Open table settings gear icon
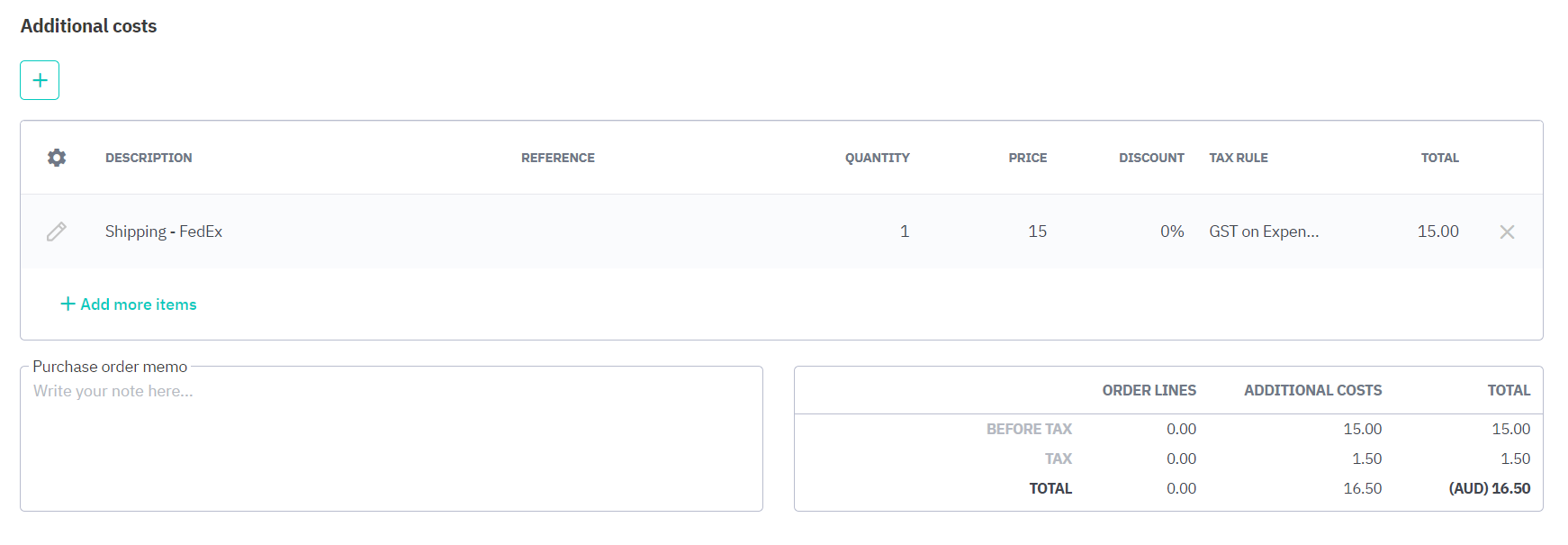The height and width of the screenshot is (545, 1568). pyautogui.click(x=57, y=158)
